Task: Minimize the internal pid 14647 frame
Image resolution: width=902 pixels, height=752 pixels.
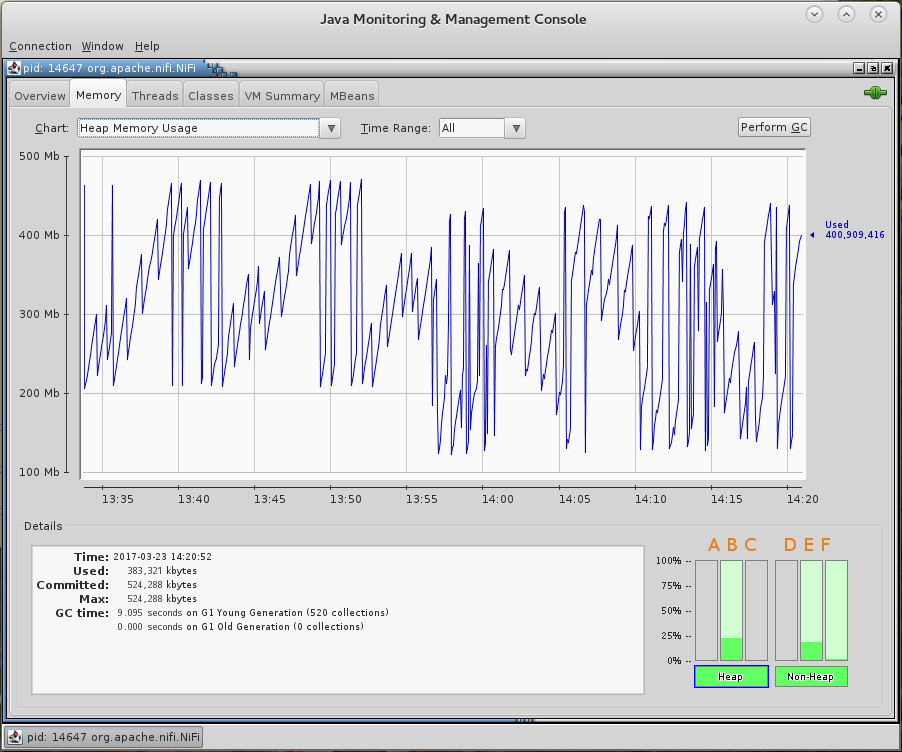Action: click(859, 68)
